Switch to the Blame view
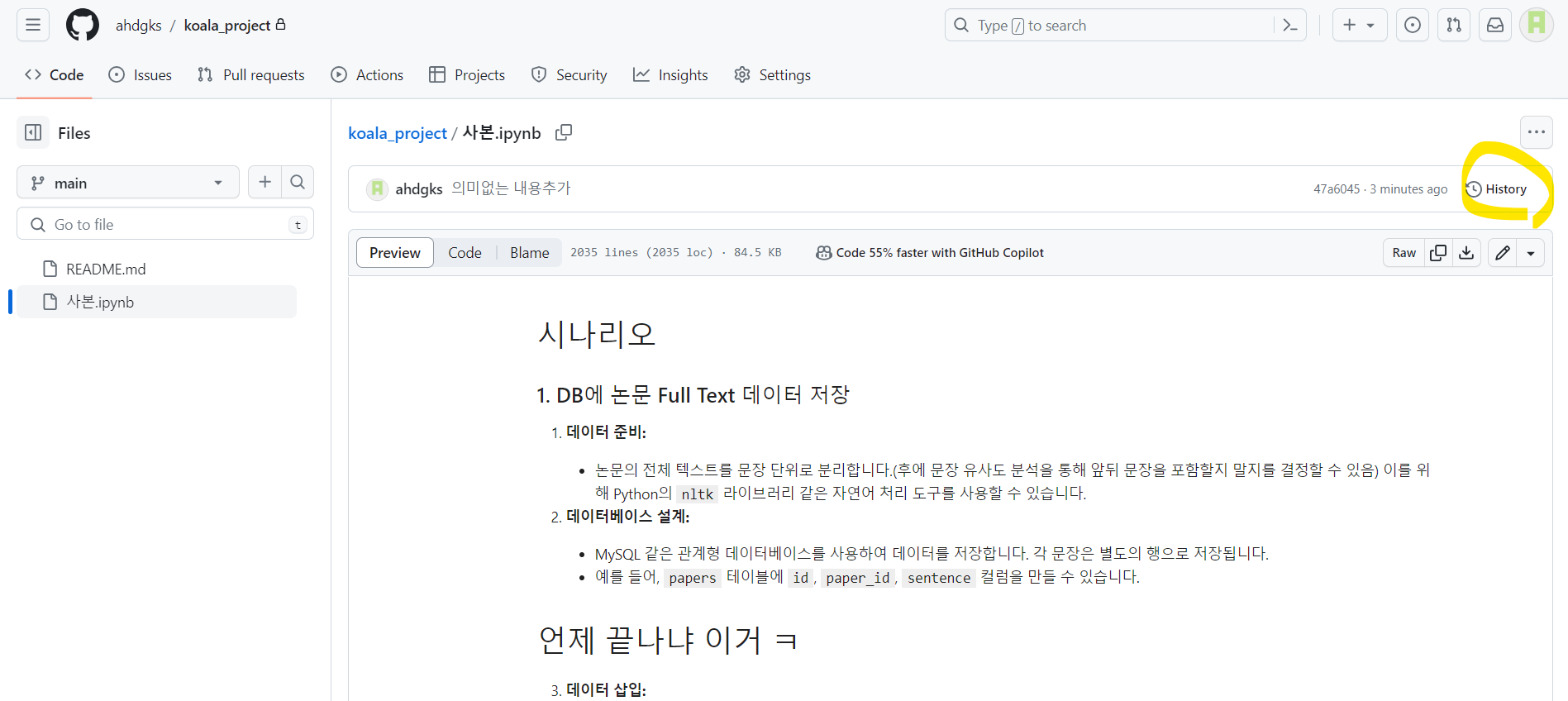 (x=529, y=253)
